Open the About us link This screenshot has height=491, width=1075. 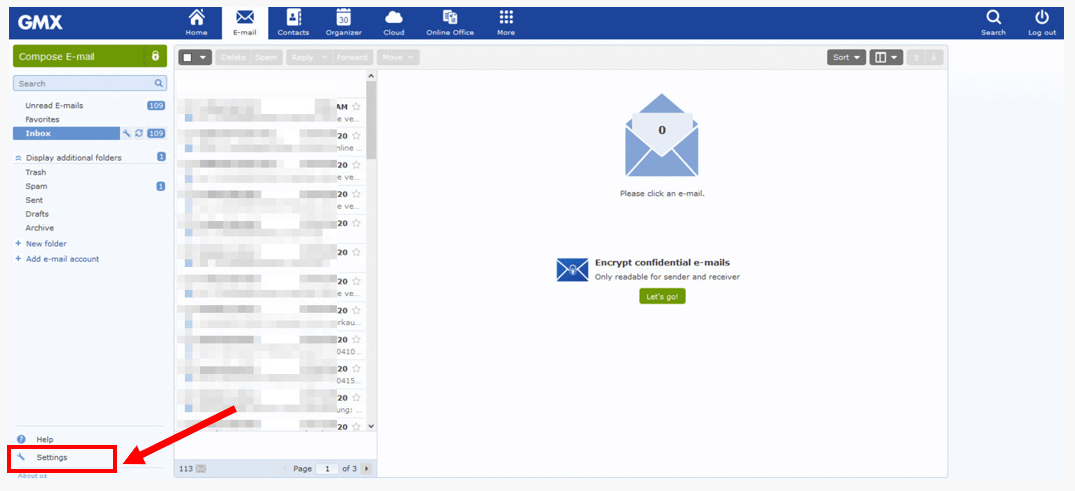click(x=32, y=476)
